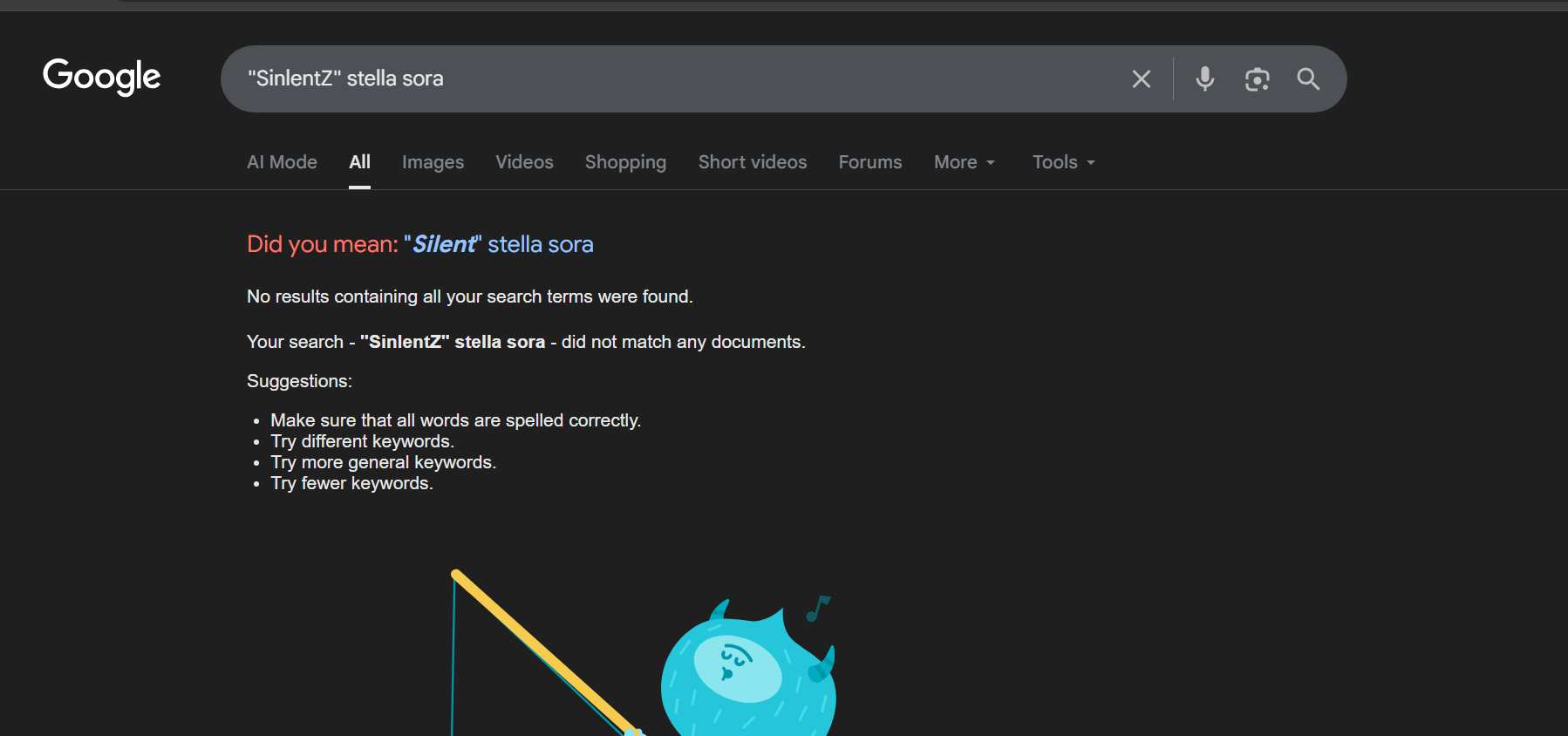
Task: Click the Google logo
Action: pos(102,77)
